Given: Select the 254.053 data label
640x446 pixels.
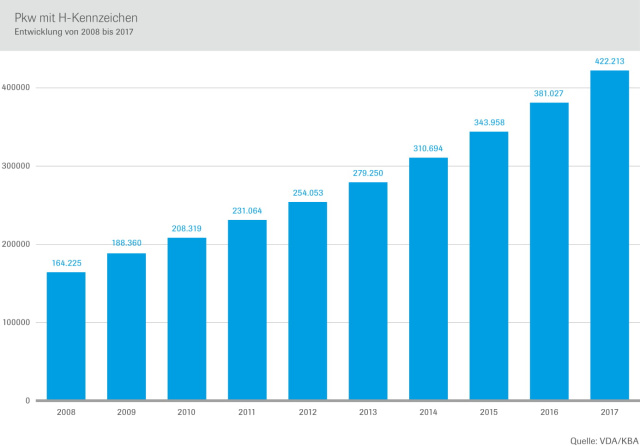Looking at the screenshot, I should [307, 193].
